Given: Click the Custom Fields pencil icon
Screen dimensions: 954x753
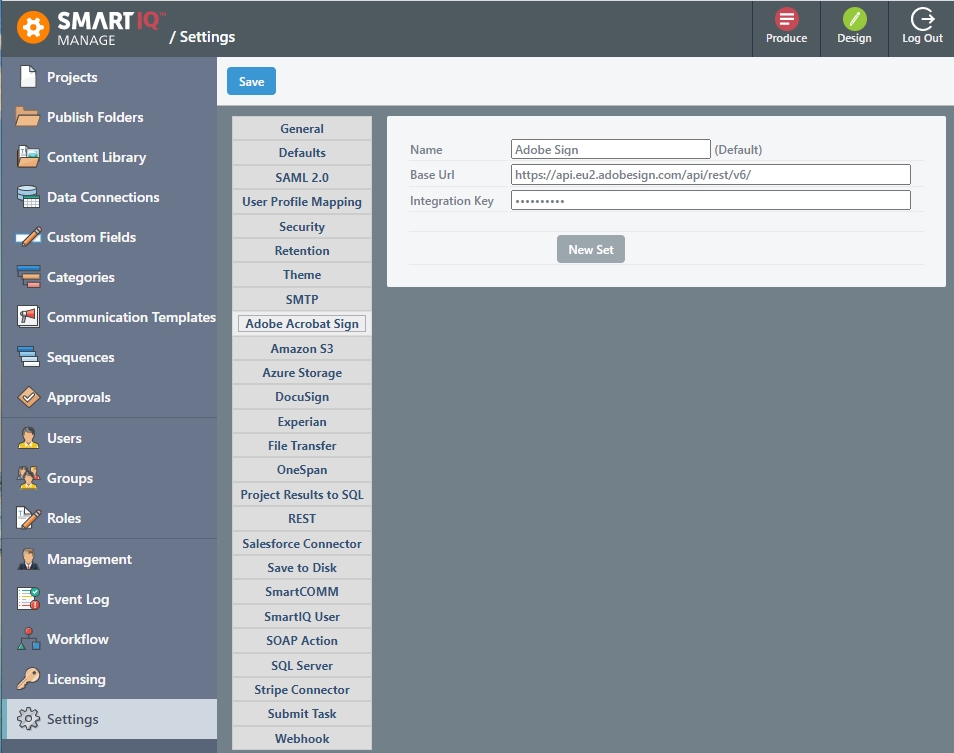Looking at the screenshot, I should coord(28,237).
